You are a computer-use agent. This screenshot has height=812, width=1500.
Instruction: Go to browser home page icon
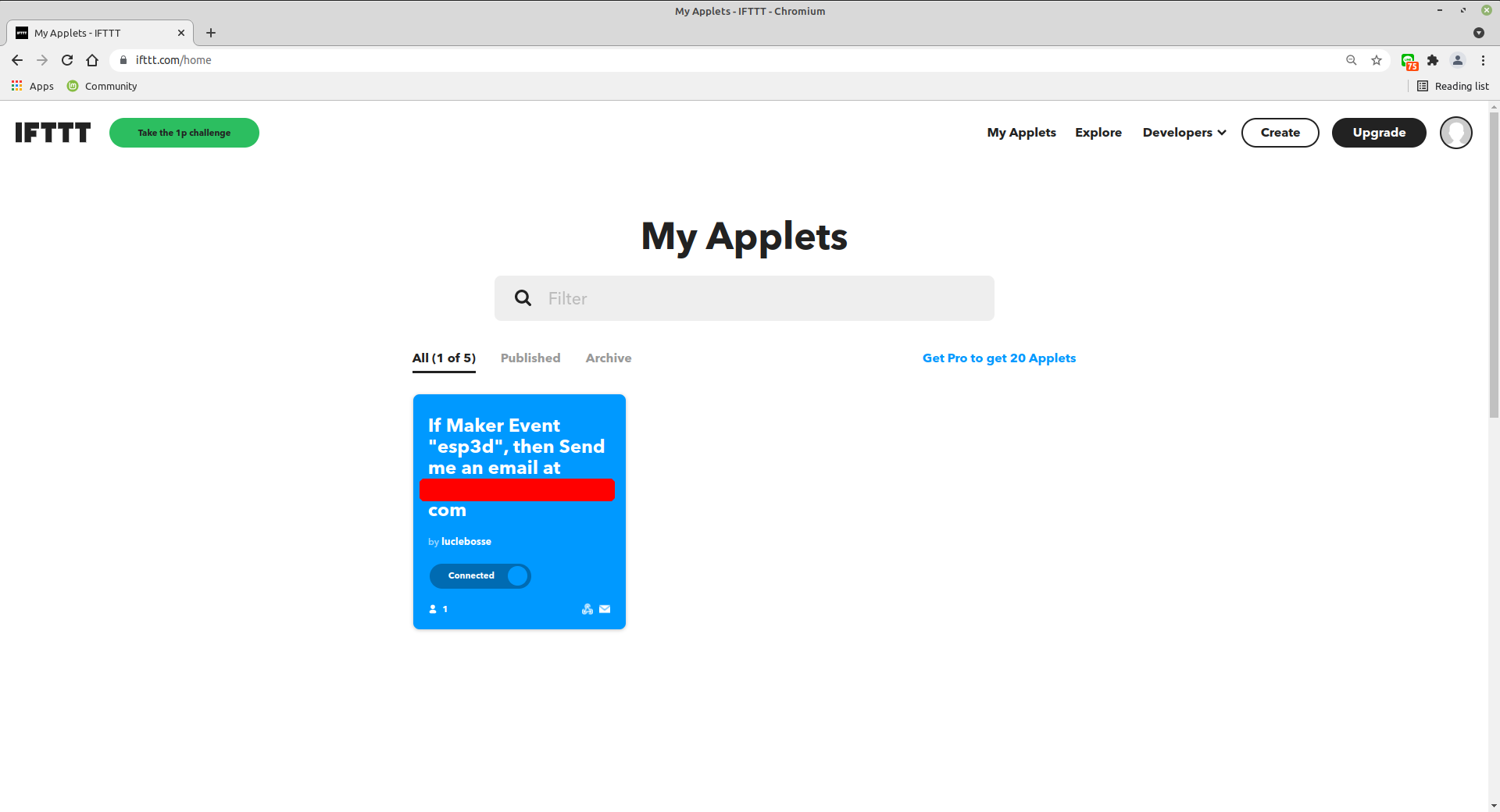(x=92, y=60)
